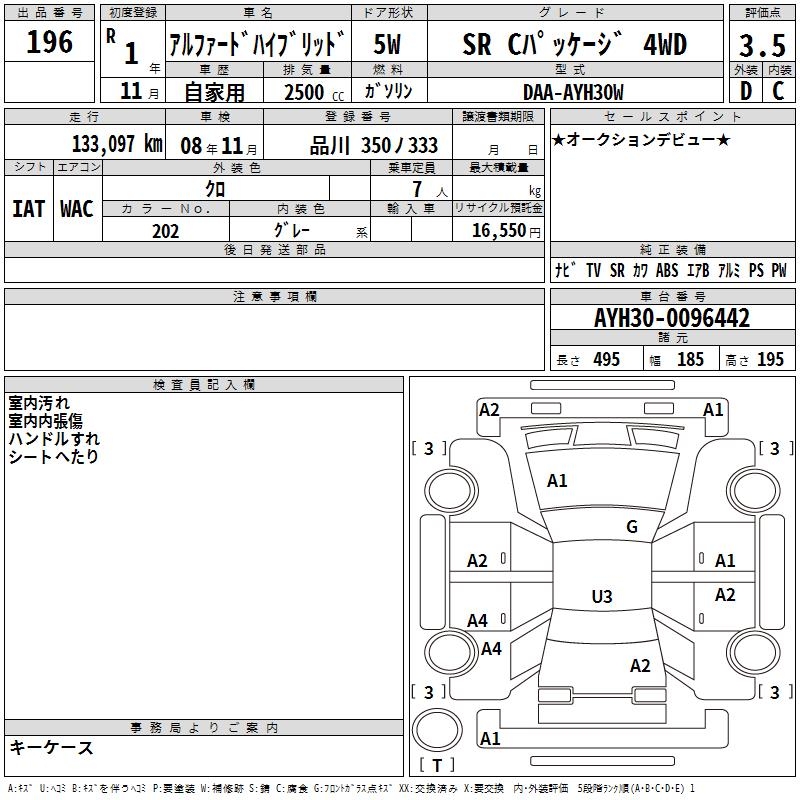
Task: Click the color number 202
Action: point(165,231)
